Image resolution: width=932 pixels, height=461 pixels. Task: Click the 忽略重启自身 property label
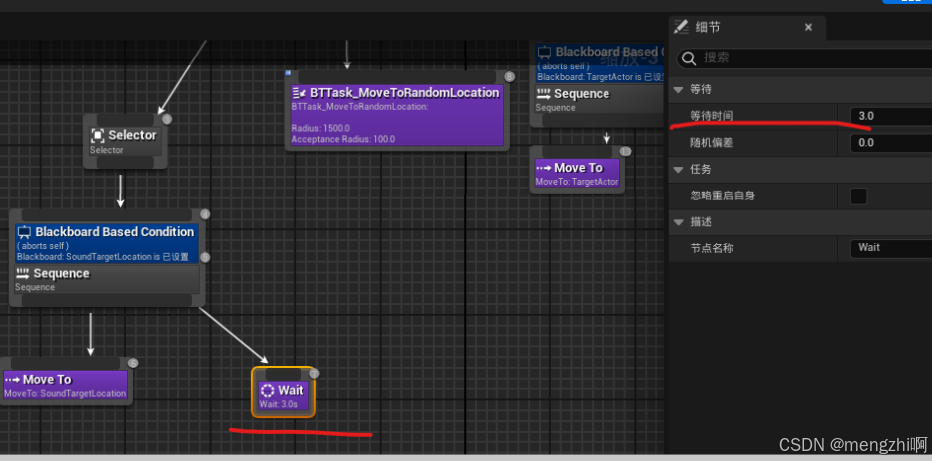(x=723, y=195)
